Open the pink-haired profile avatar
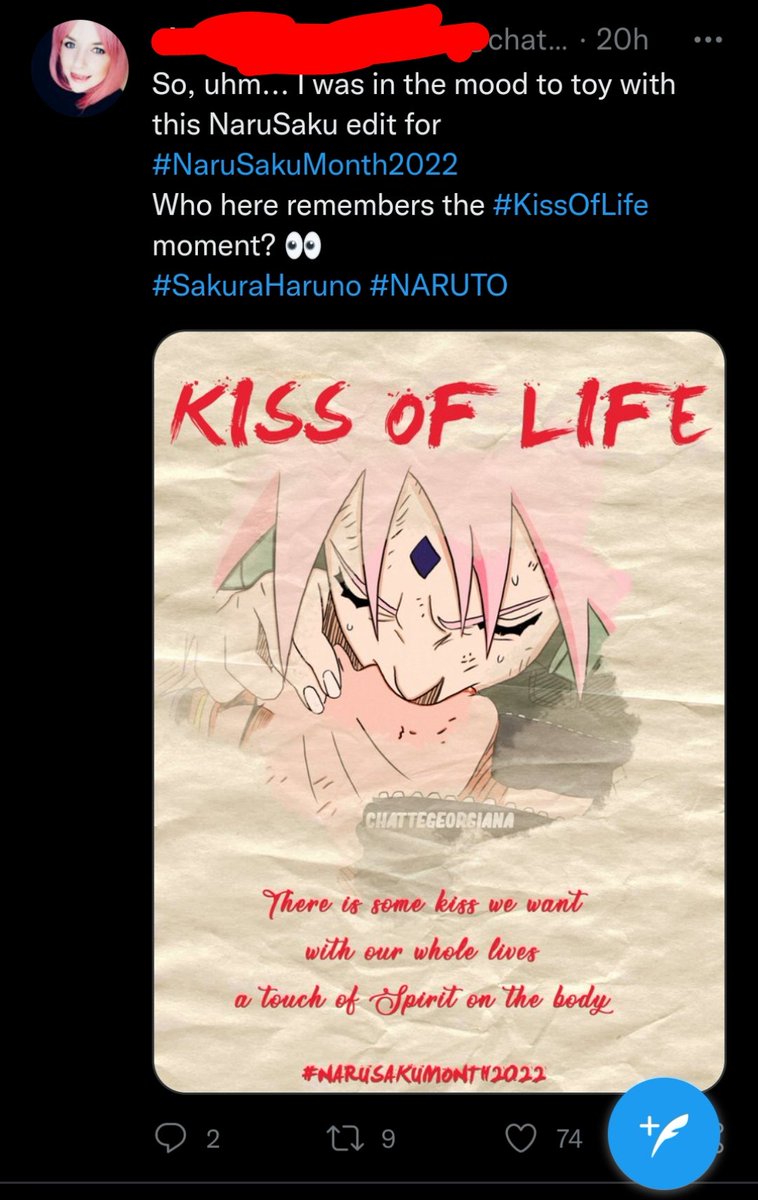 (x=80, y=68)
